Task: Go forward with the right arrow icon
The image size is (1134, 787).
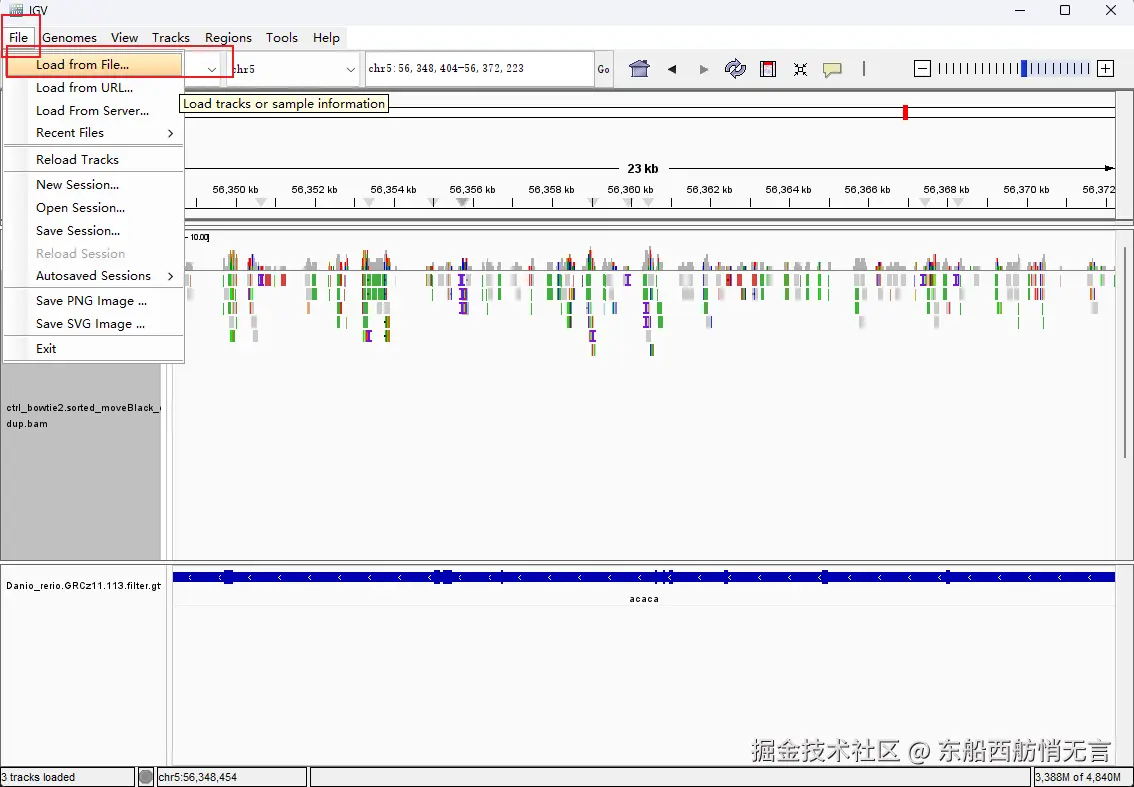Action: pos(703,69)
